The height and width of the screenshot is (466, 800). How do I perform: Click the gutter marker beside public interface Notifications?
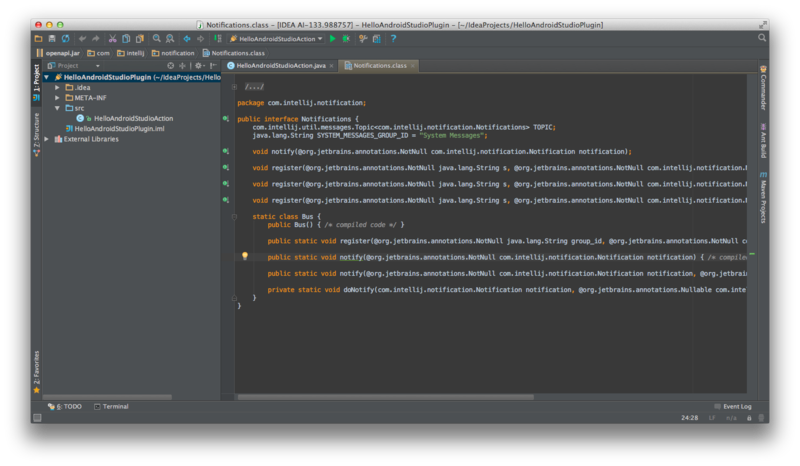point(226,118)
